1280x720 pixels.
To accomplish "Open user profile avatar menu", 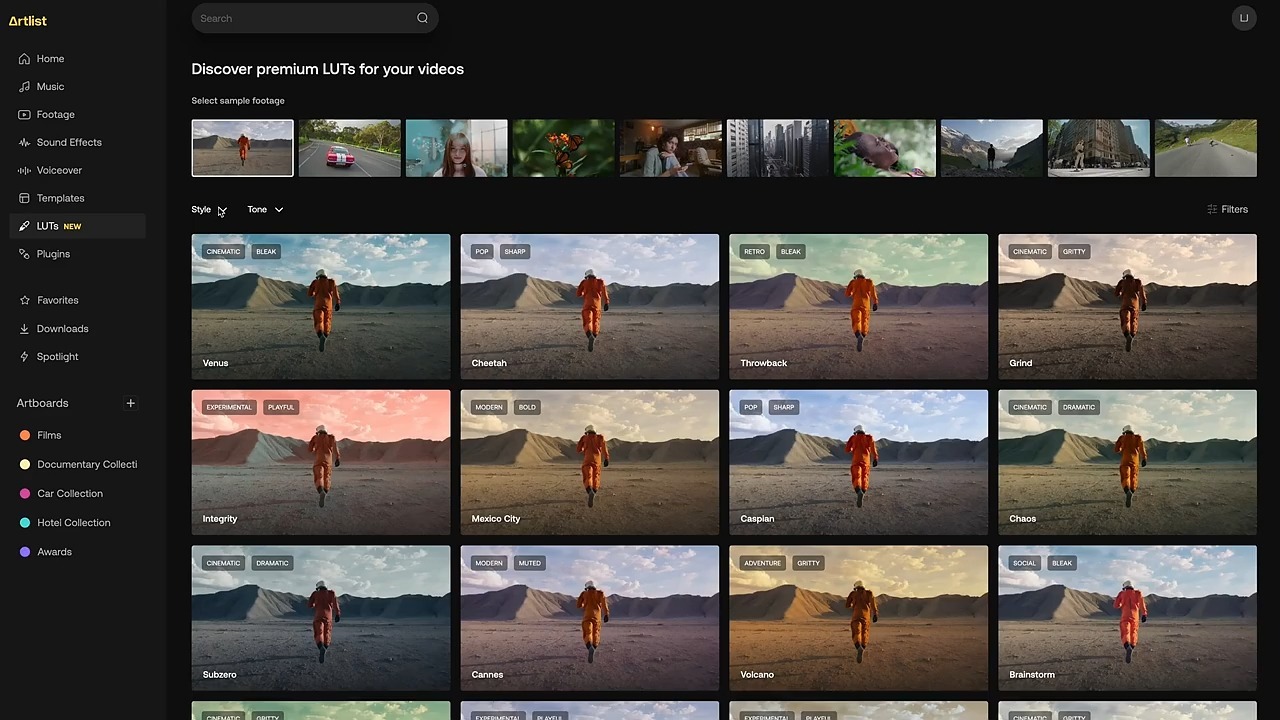I will coord(1244,18).
